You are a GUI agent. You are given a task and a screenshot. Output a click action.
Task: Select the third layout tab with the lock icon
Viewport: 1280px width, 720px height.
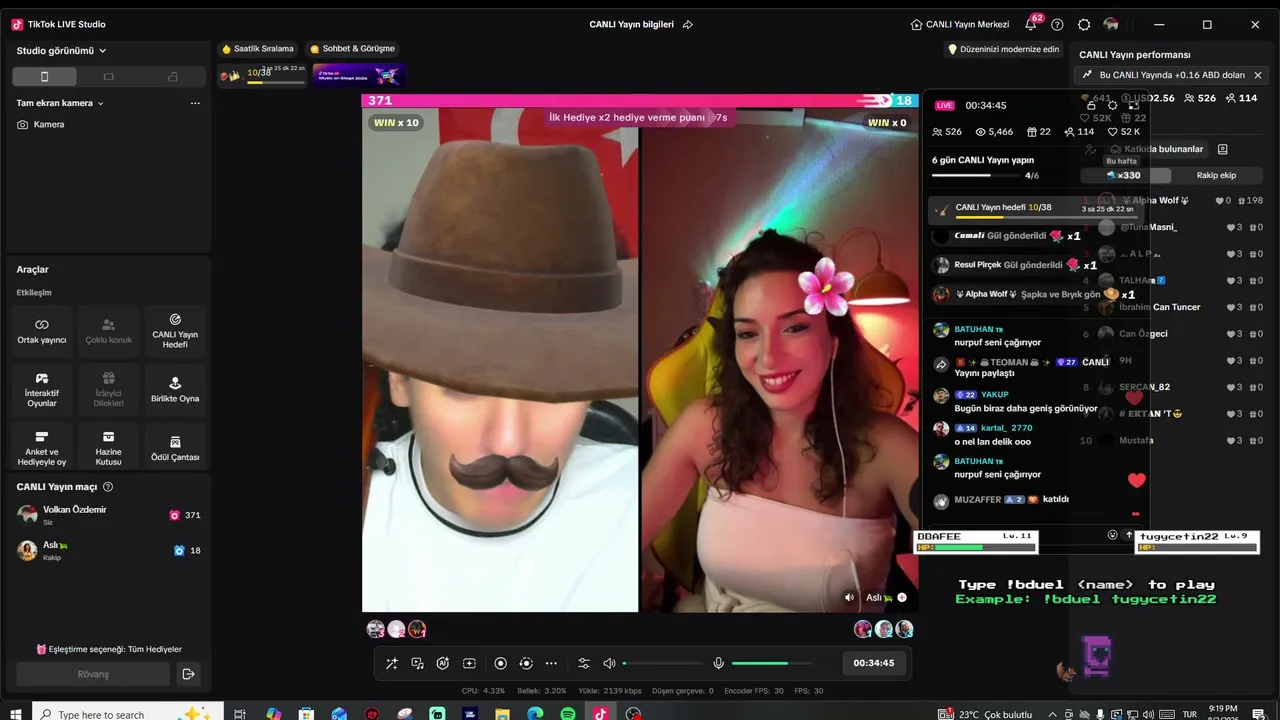(x=173, y=77)
